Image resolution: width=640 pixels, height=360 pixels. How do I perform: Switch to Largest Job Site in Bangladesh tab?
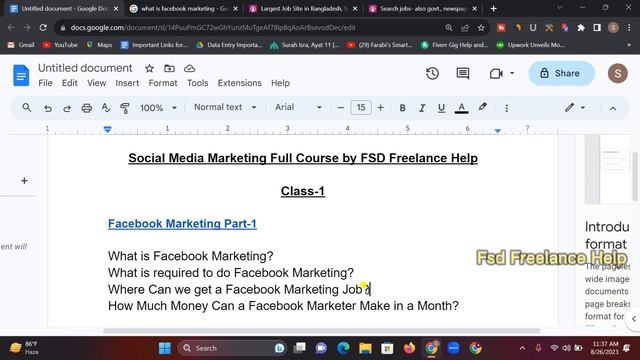tap(303, 9)
